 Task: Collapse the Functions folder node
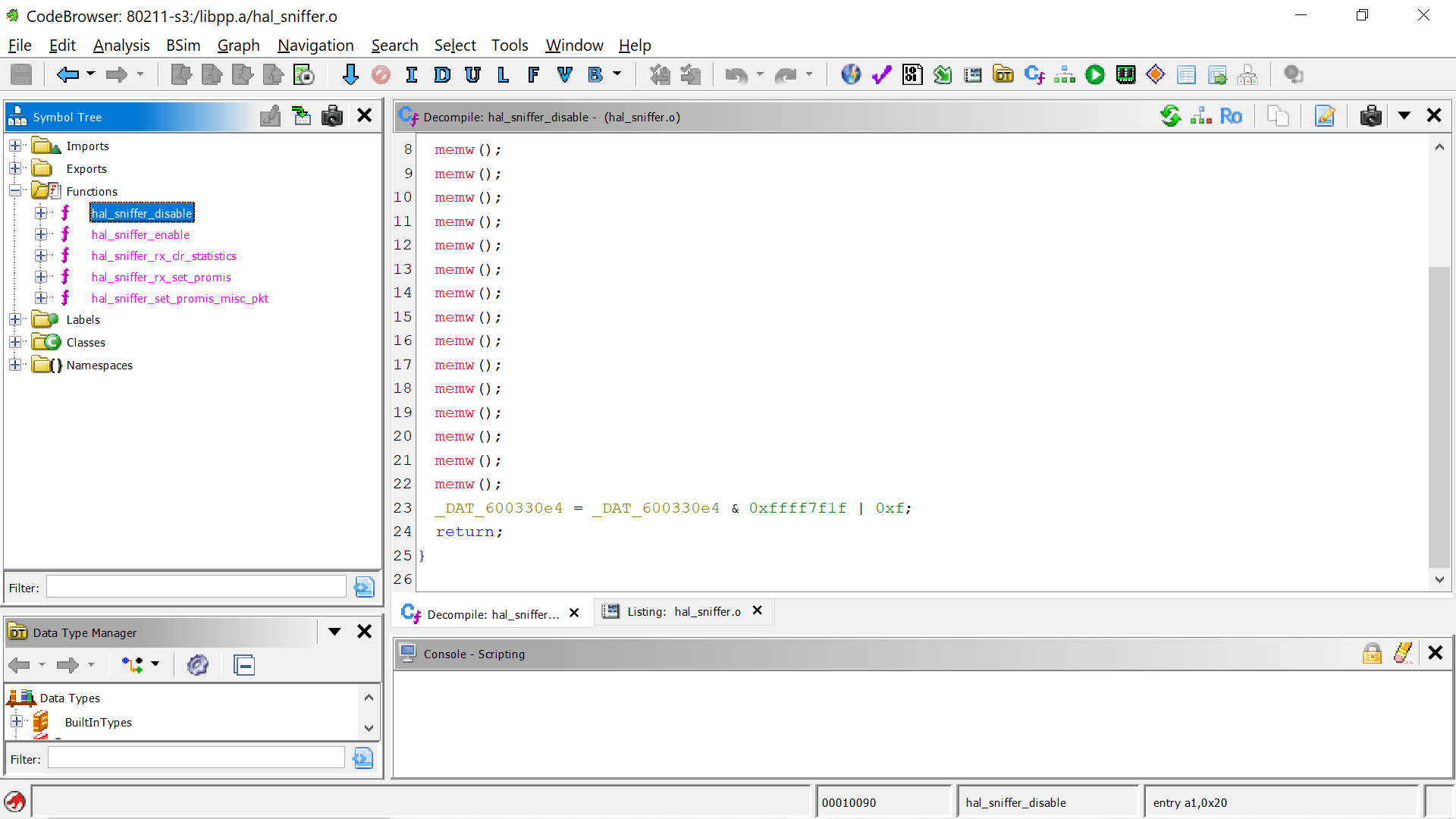(15, 191)
